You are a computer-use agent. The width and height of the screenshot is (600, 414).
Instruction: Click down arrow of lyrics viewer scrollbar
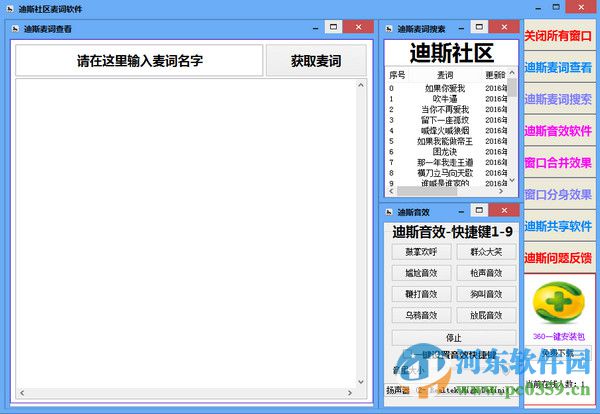coord(361,381)
